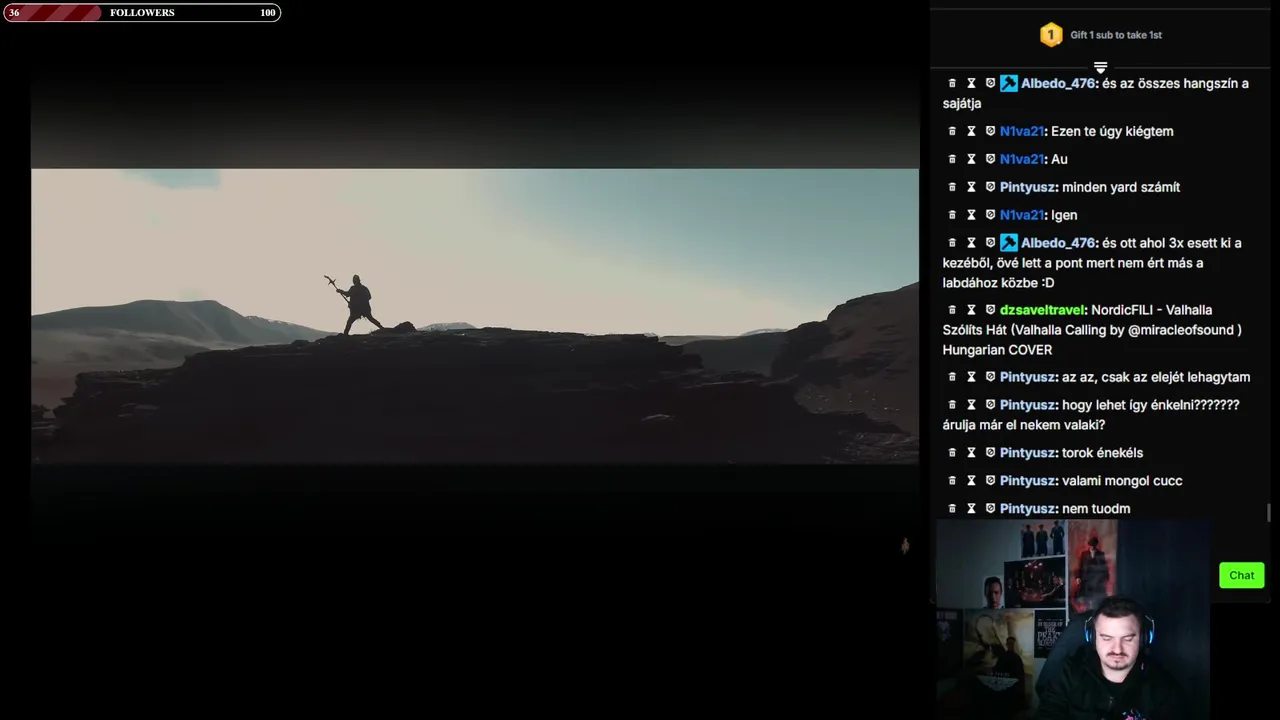Click the streamer webcam feed
Viewport: 1280px width, 720px height.
point(1072,620)
